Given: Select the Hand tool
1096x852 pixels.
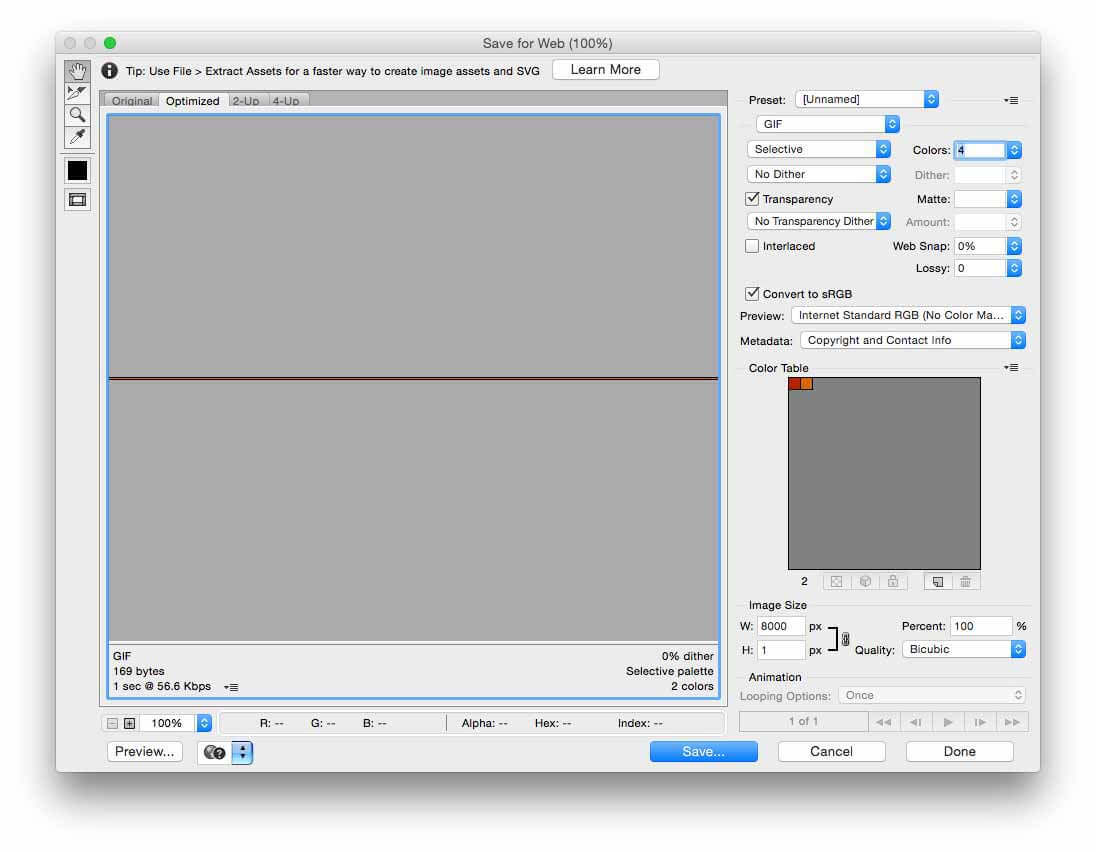Looking at the screenshot, I should 77,71.
